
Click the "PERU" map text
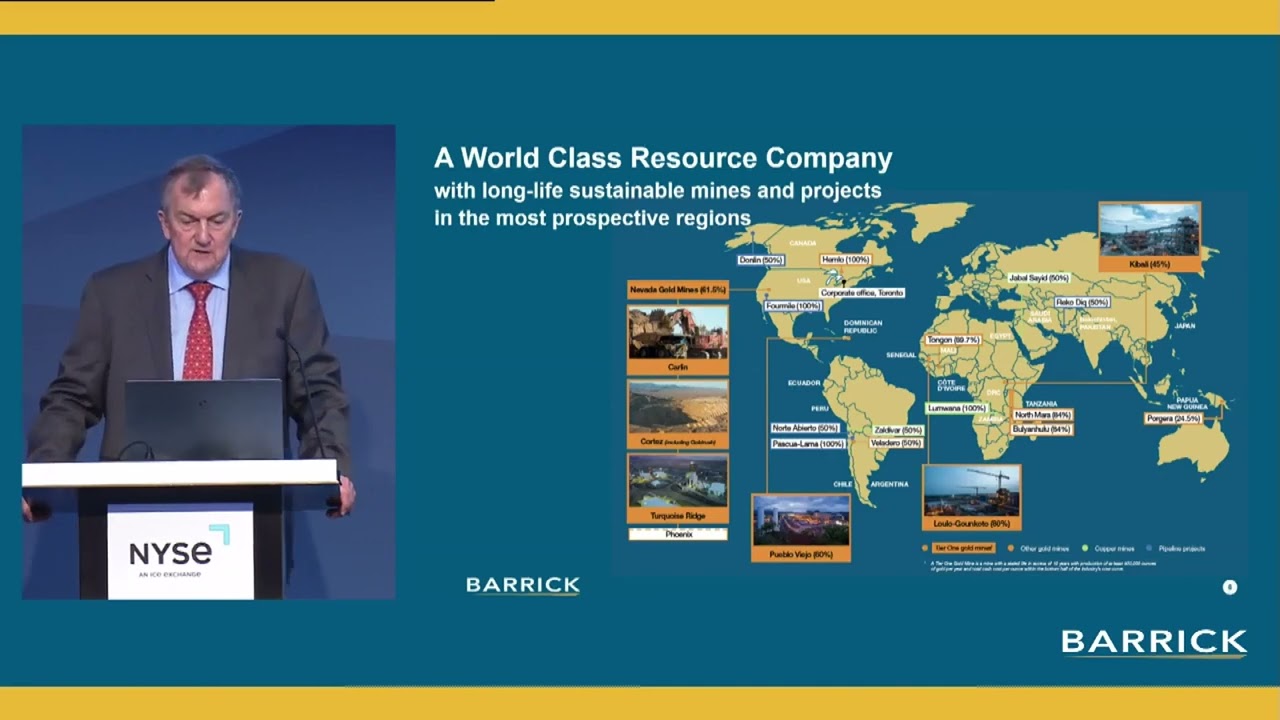point(819,409)
